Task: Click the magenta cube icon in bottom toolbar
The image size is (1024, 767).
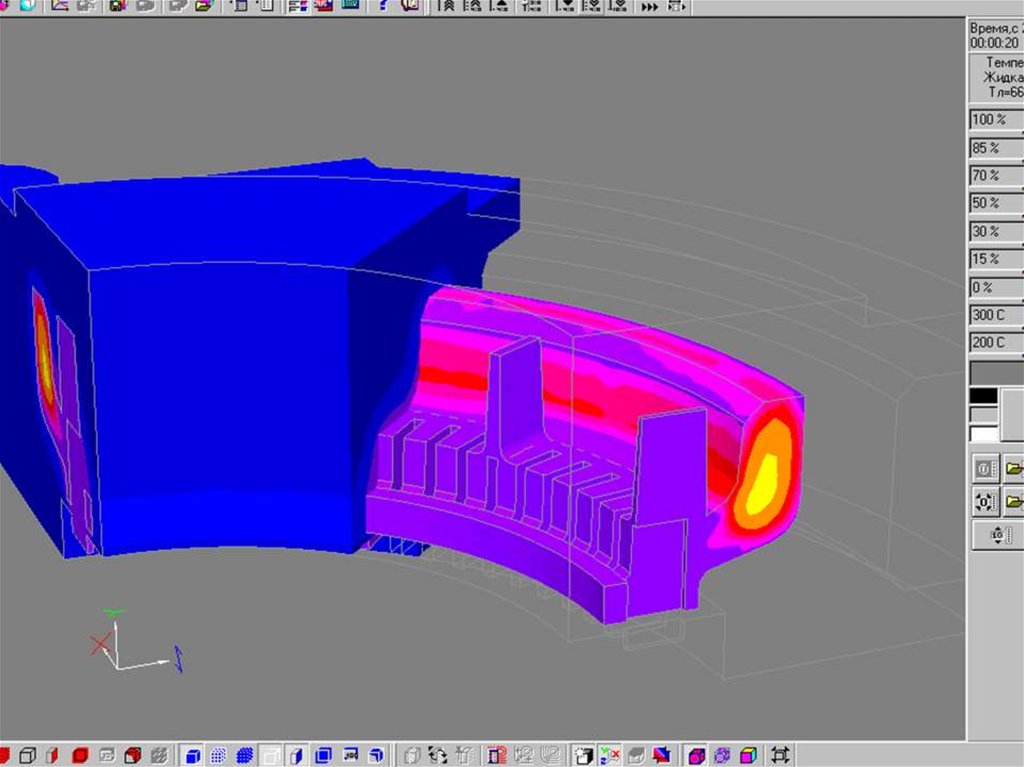Action: coord(696,755)
